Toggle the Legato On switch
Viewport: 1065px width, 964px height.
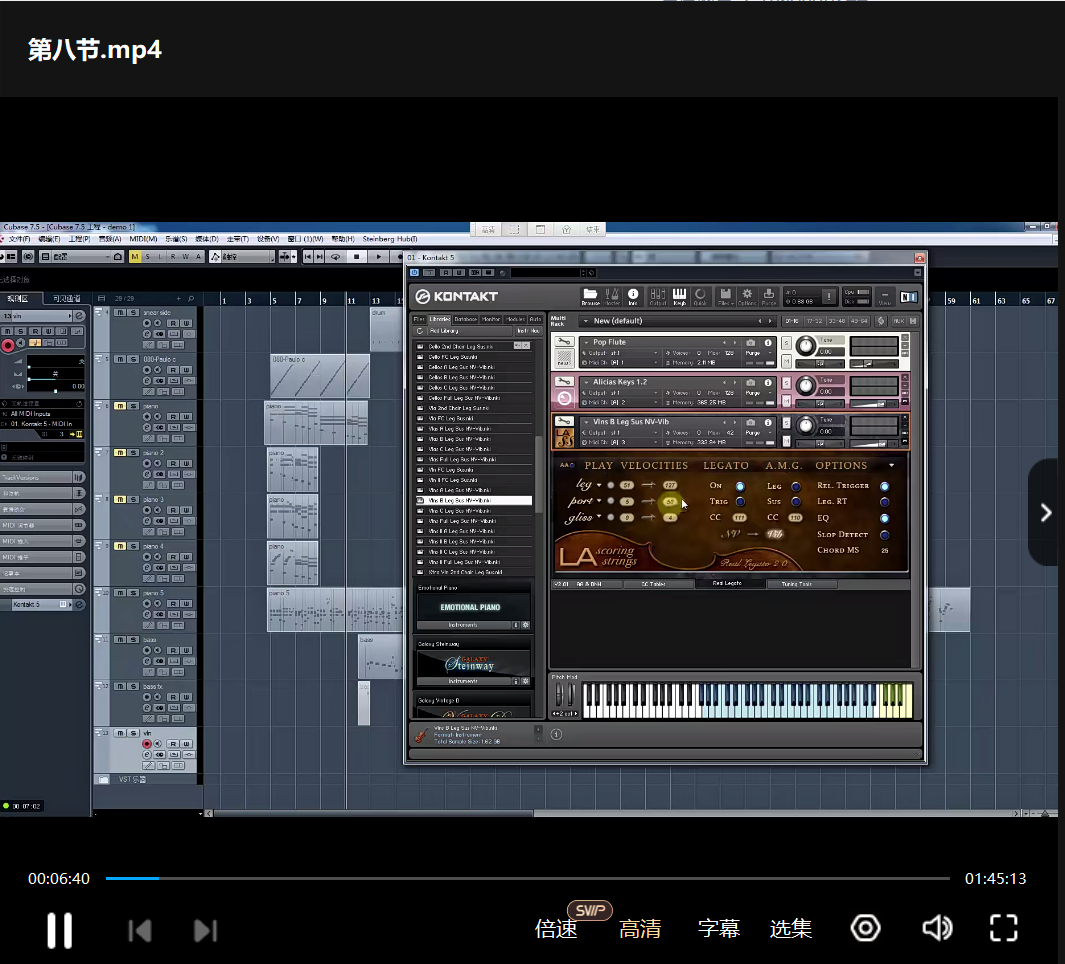point(740,486)
